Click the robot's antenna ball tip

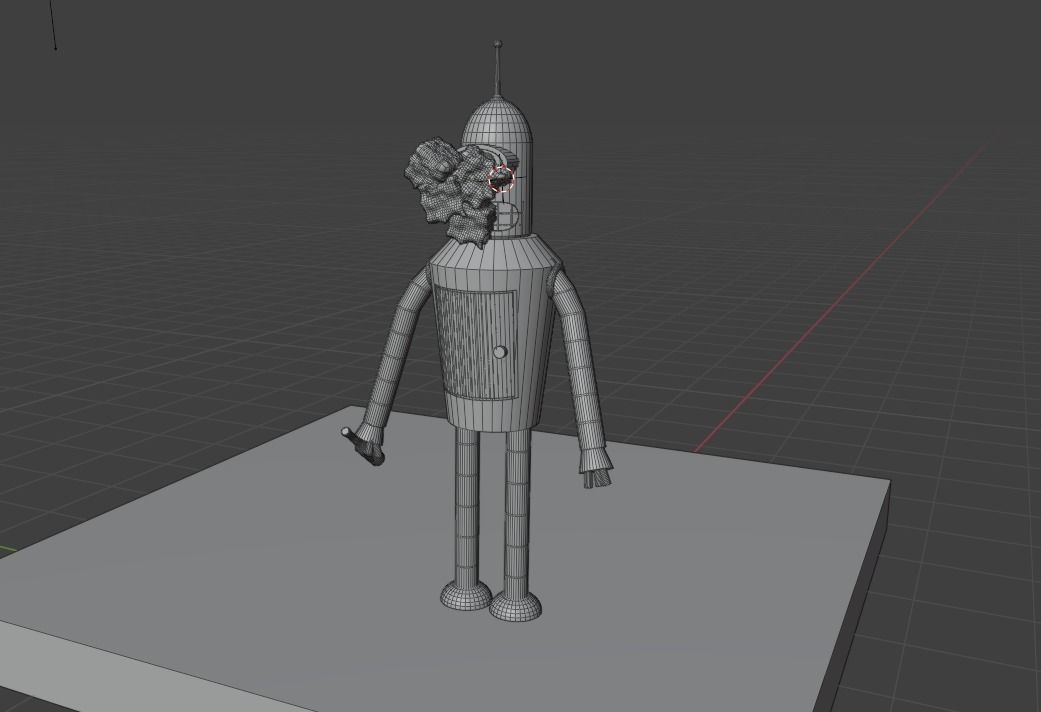tap(498, 44)
